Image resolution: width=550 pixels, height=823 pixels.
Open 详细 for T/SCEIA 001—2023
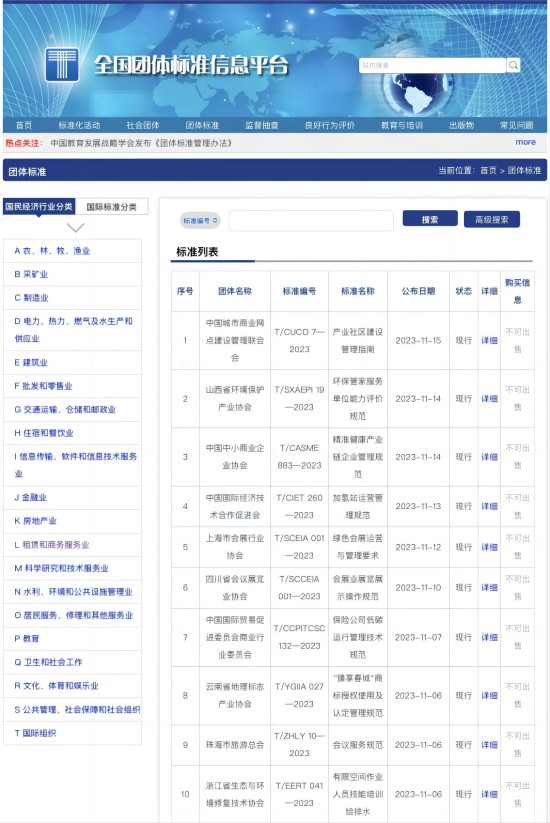tap(489, 547)
